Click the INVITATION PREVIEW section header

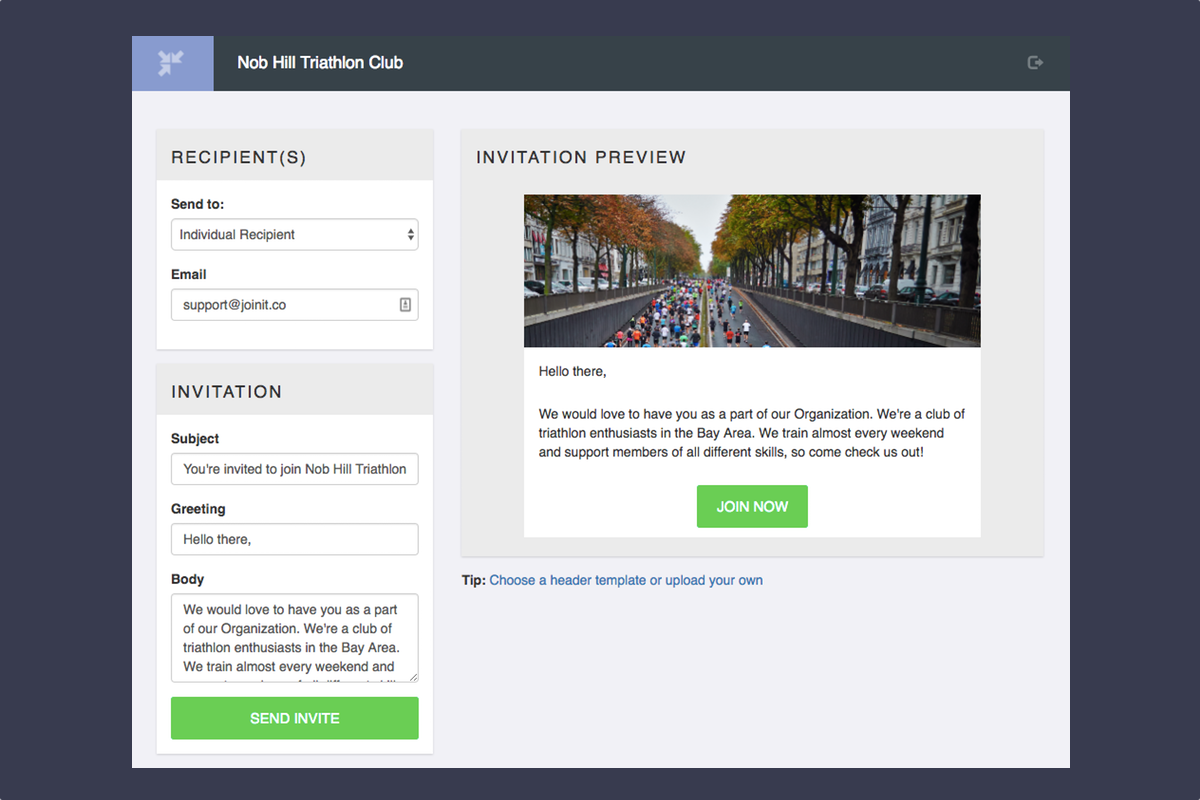pyautogui.click(x=581, y=157)
